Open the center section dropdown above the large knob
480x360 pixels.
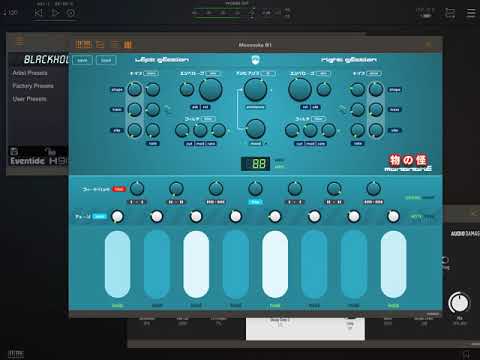point(269,73)
